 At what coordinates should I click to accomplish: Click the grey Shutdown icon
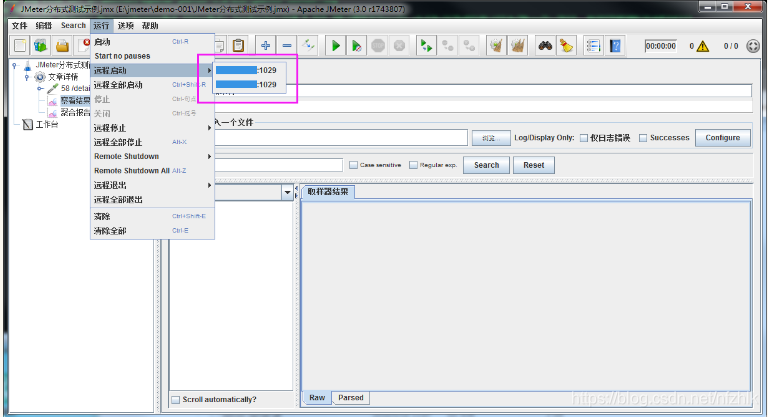click(x=399, y=46)
